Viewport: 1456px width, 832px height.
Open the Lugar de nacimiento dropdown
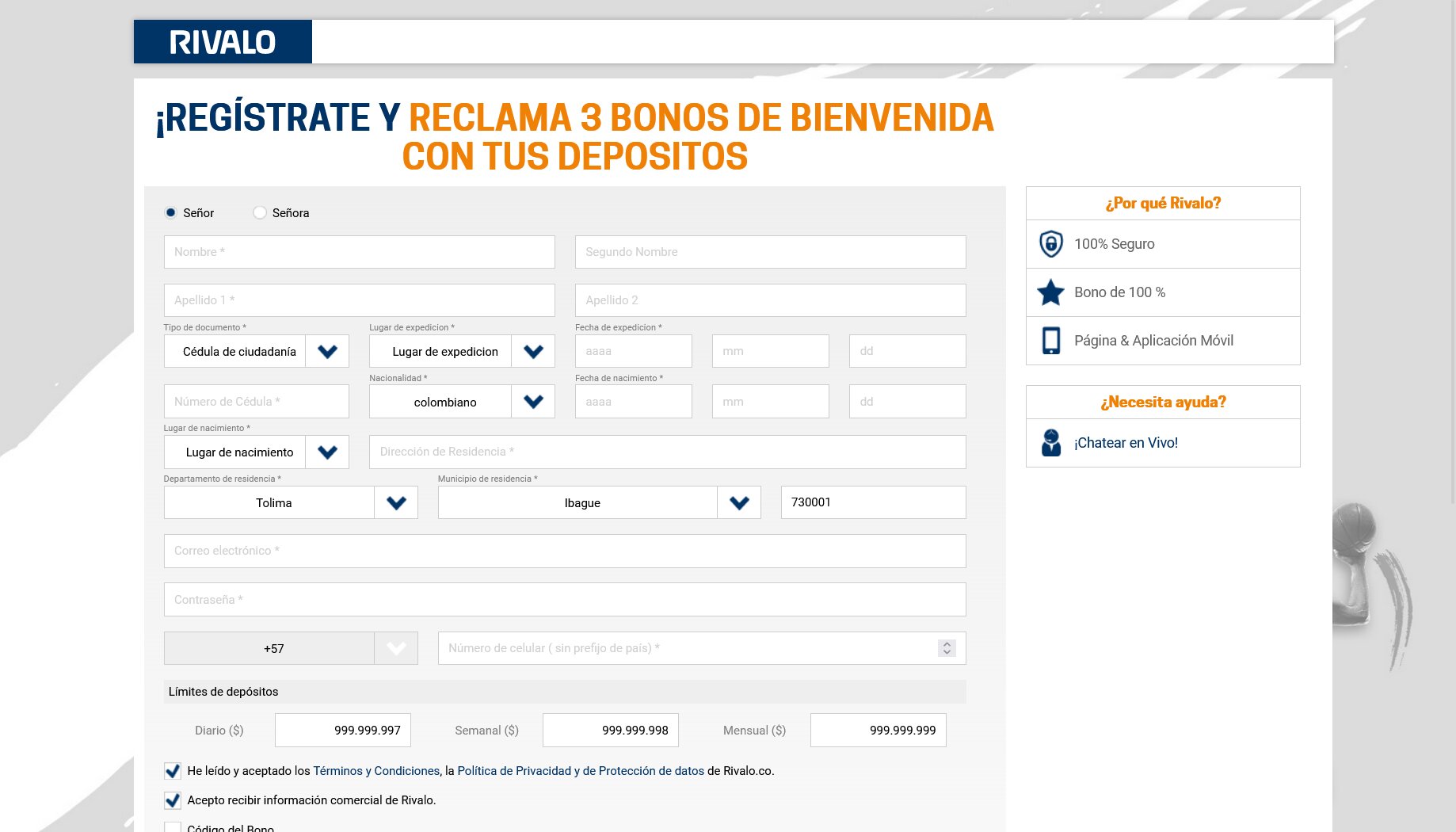[256, 452]
